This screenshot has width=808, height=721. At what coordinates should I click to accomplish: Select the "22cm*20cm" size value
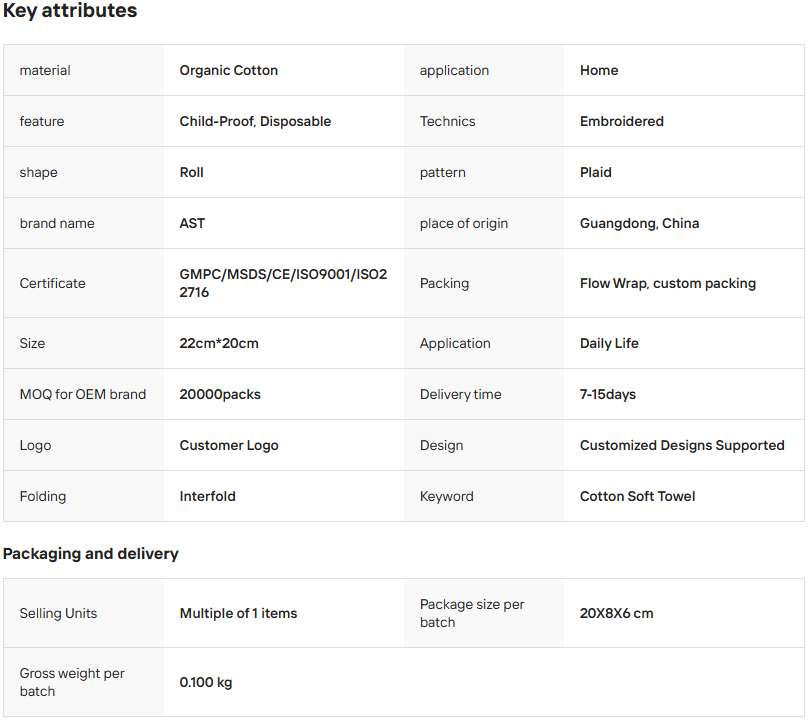219,343
